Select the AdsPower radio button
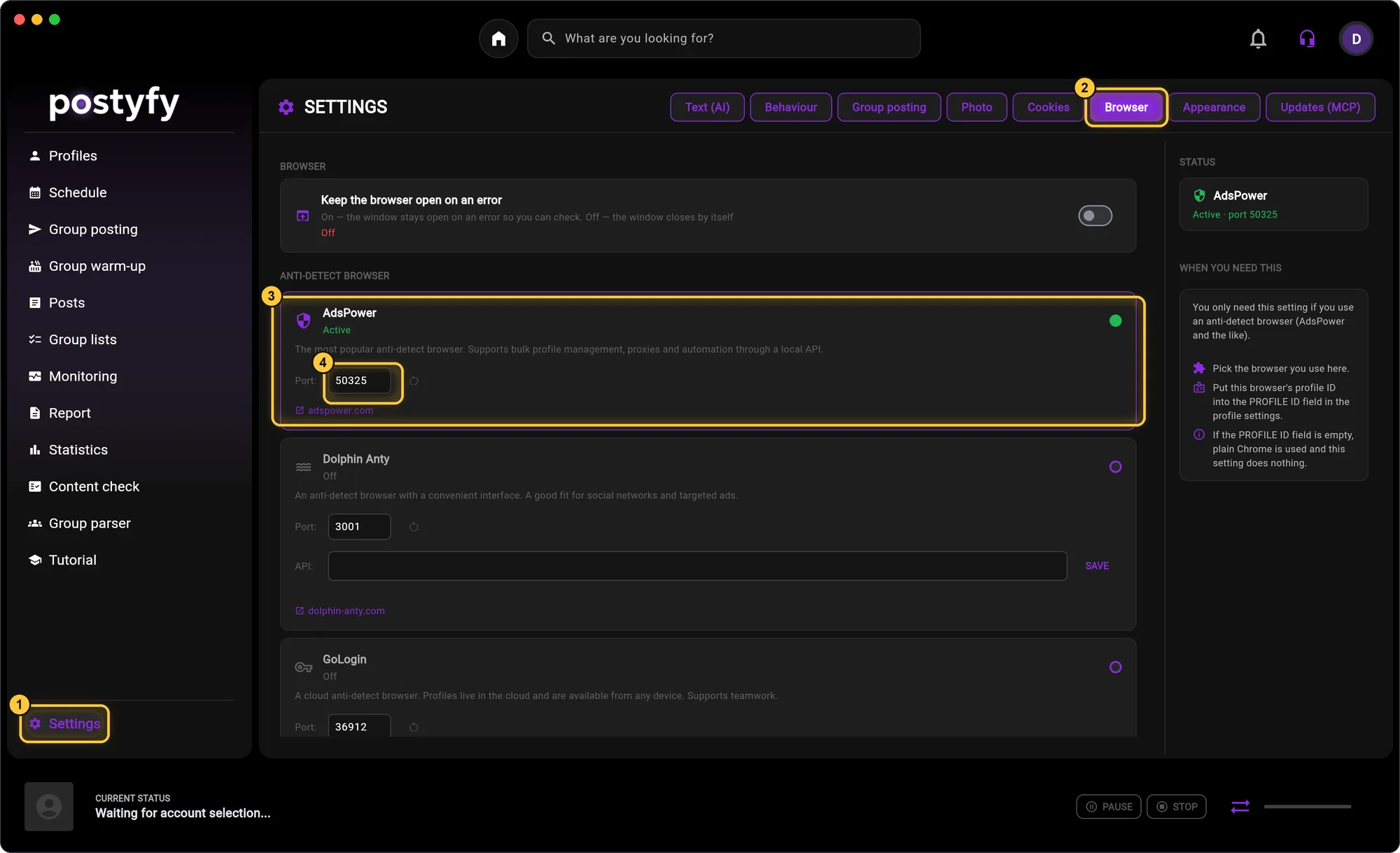 [1115, 320]
